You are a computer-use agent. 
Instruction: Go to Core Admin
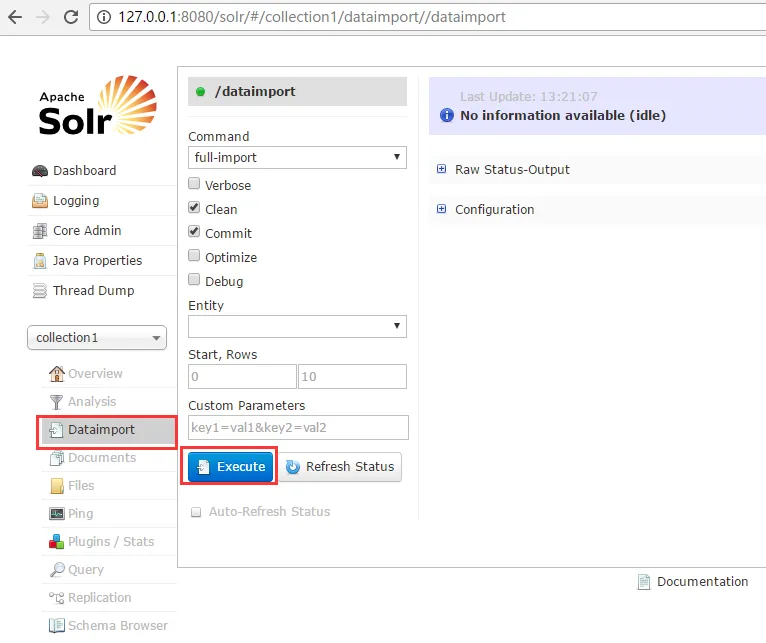click(87, 231)
